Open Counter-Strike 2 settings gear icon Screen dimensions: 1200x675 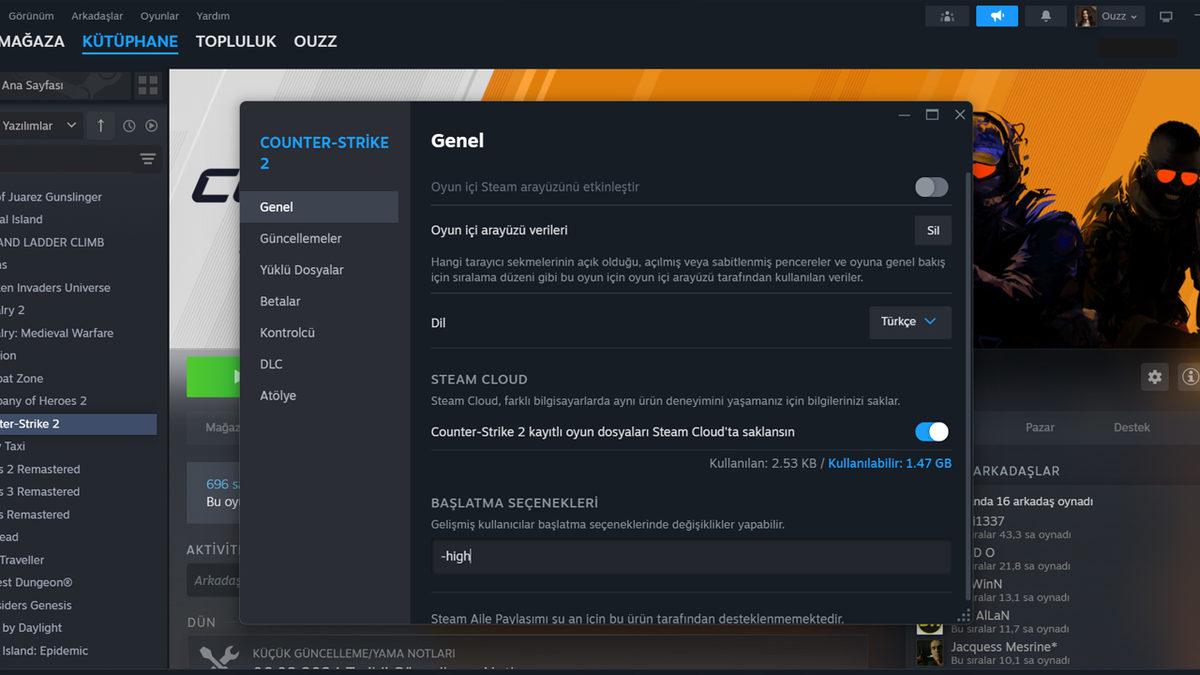coord(1154,377)
